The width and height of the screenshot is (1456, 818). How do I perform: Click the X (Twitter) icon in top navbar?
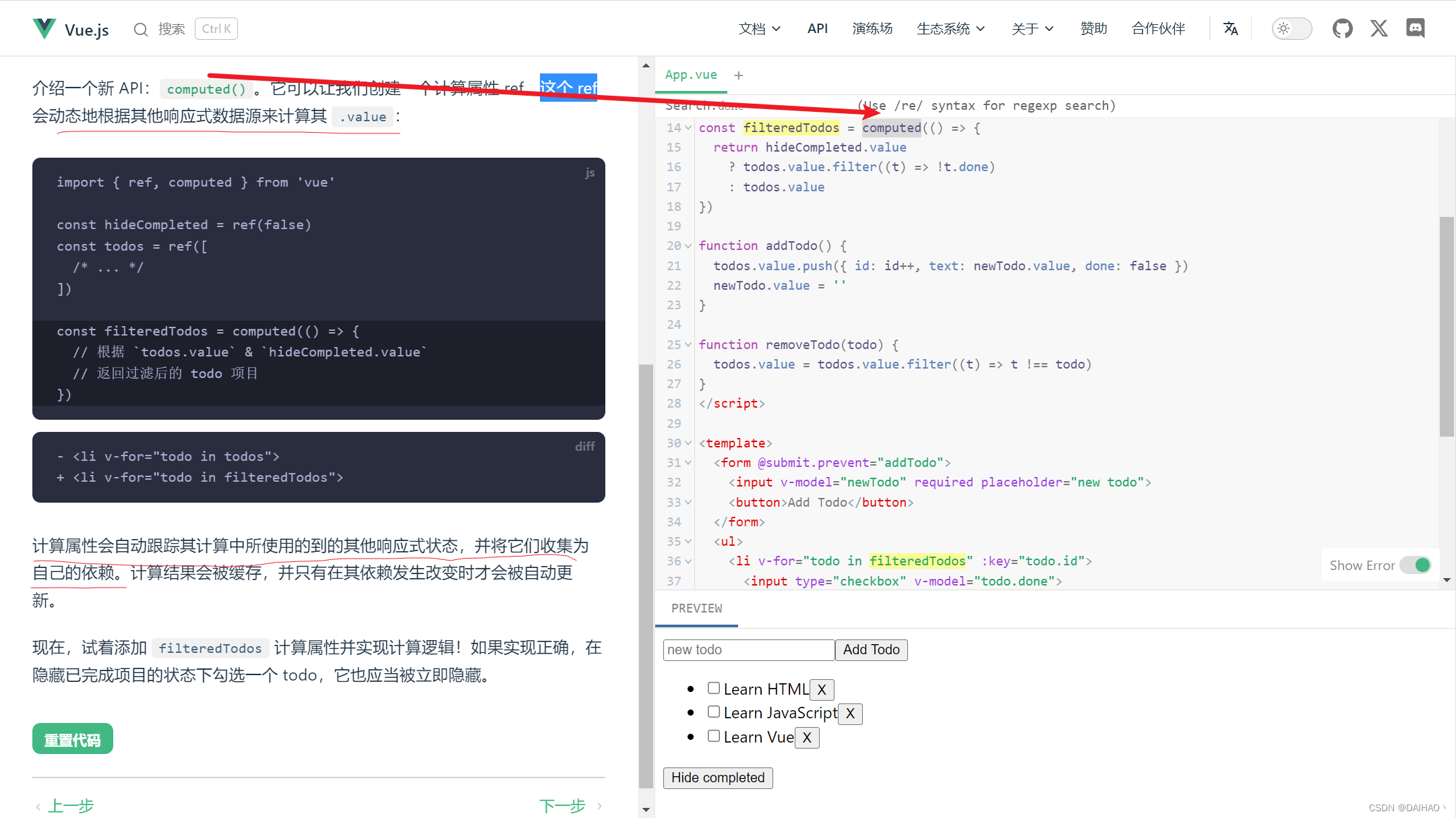point(1380,28)
